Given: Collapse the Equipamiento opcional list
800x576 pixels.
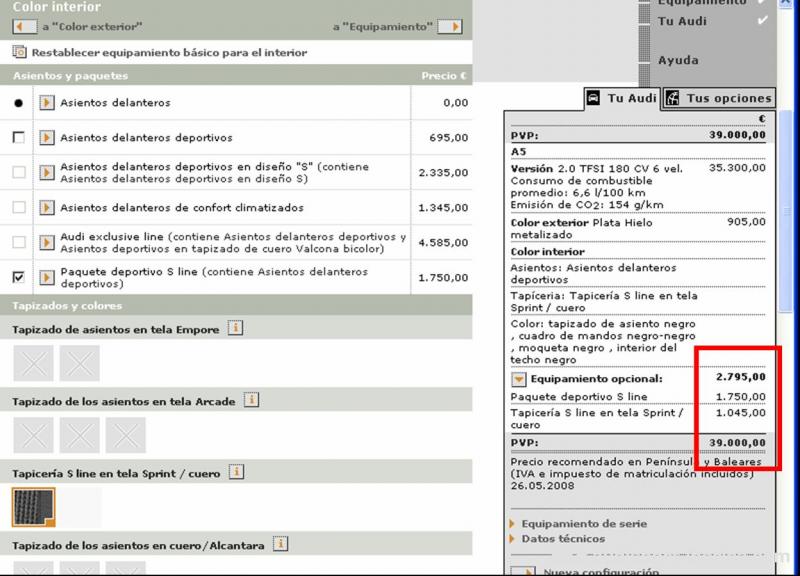Looking at the screenshot, I should (x=518, y=379).
